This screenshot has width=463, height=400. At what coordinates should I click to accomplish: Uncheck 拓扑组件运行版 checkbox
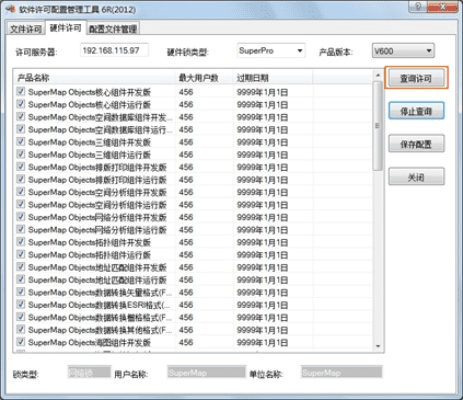click(21, 254)
